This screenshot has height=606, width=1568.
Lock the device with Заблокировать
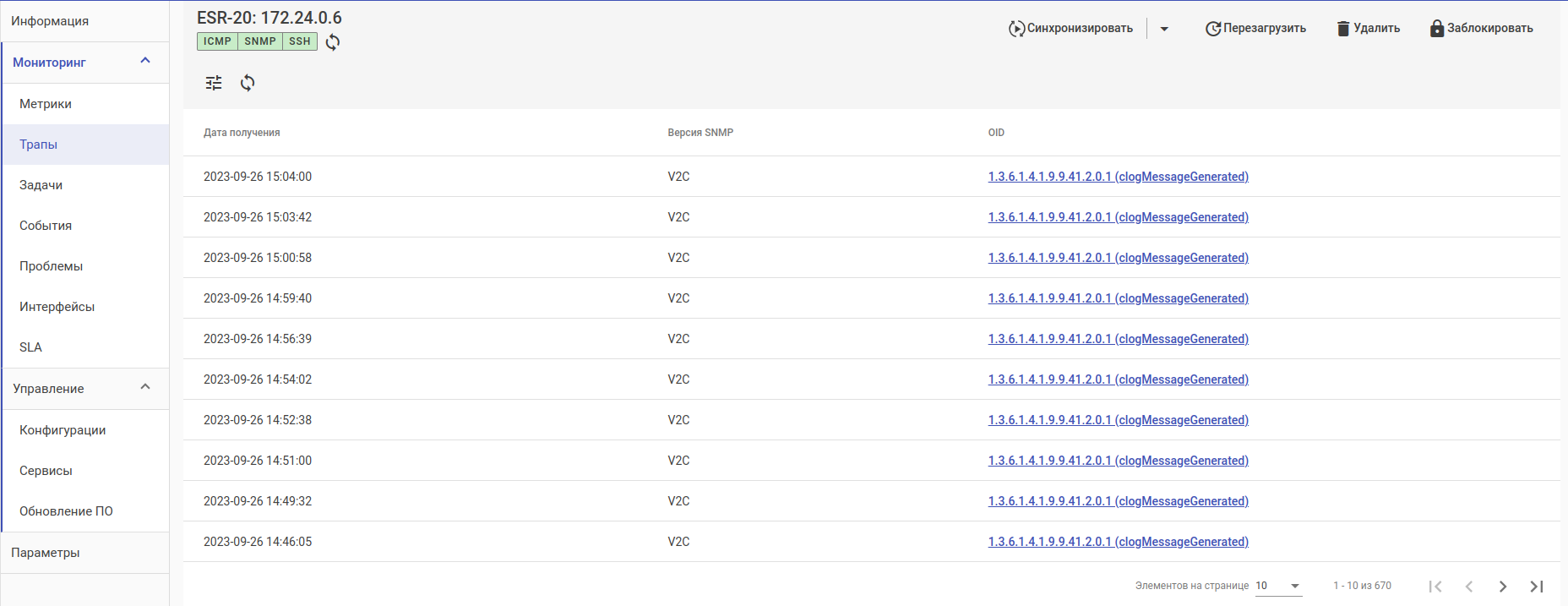coord(1481,29)
